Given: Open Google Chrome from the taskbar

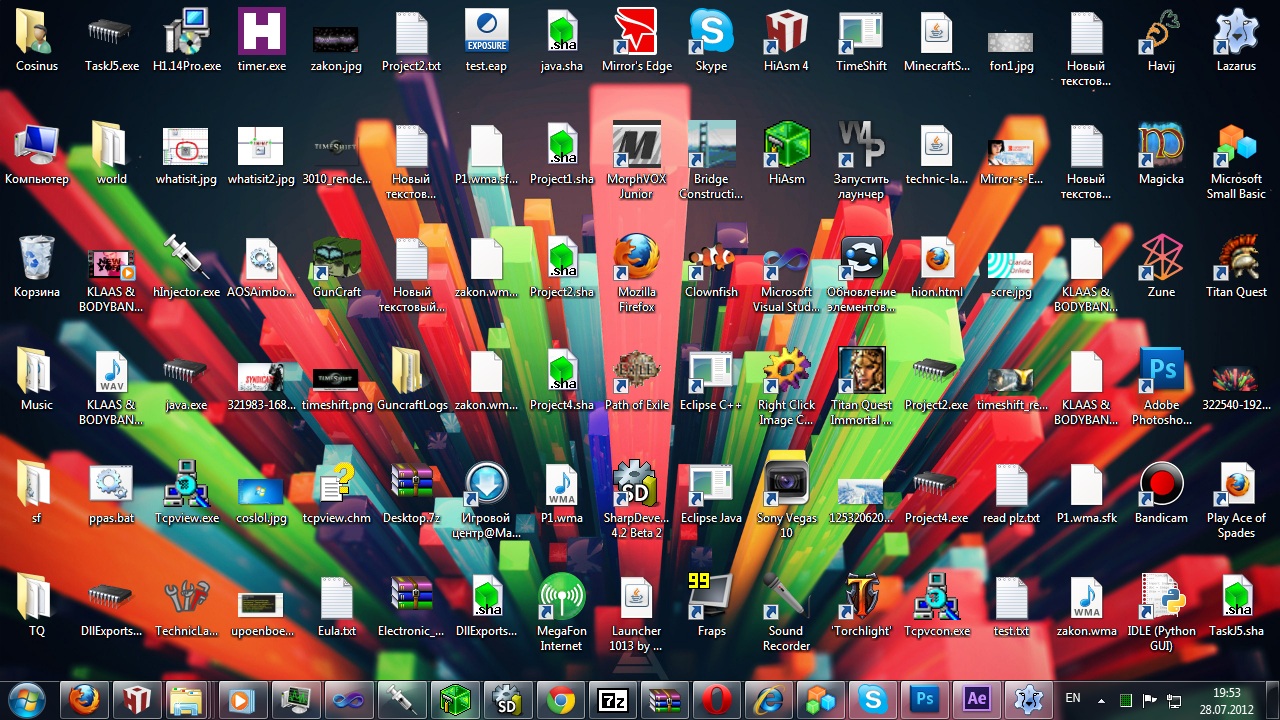Looking at the screenshot, I should [x=561, y=700].
